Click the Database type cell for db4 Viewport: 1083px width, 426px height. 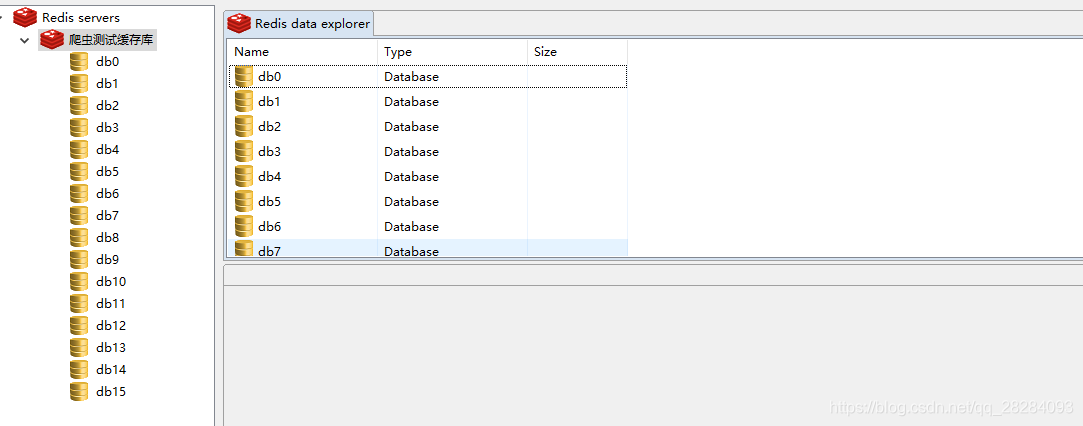(x=412, y=177)
